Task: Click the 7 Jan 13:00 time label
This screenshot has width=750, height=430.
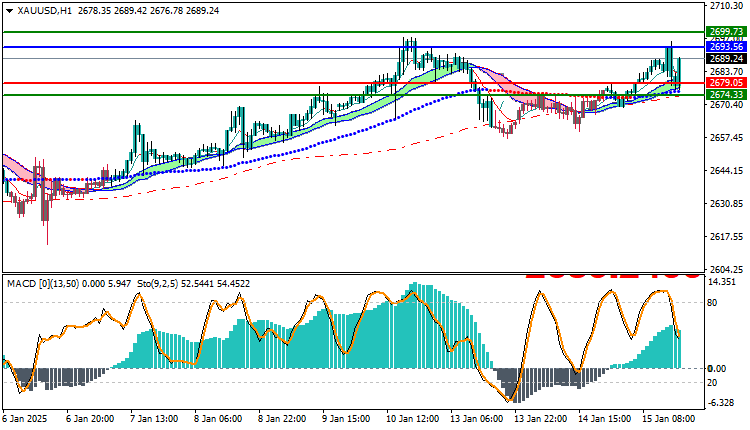Action: click(154, 419)
